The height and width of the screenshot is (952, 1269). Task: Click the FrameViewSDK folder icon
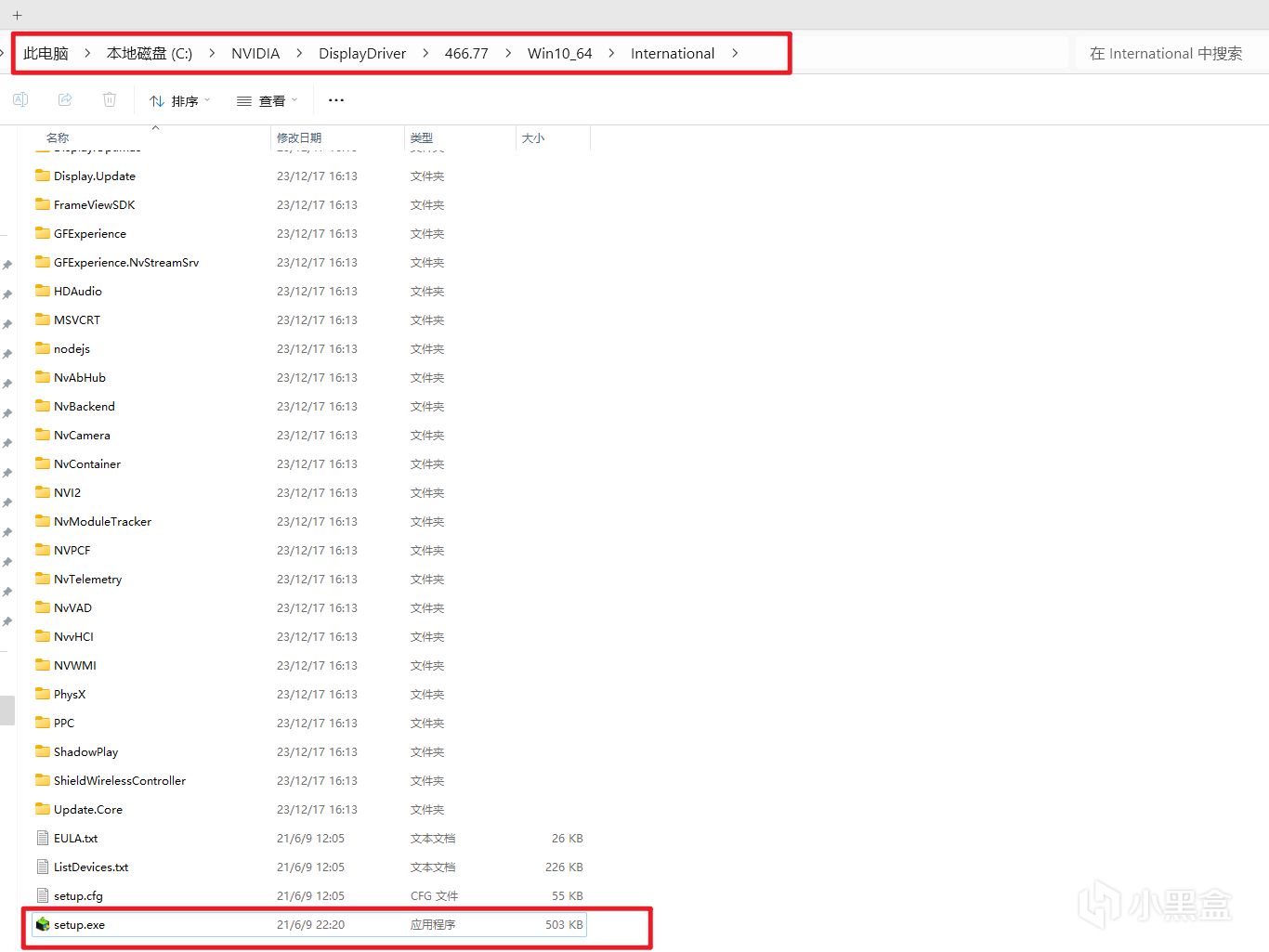(43, 204)
